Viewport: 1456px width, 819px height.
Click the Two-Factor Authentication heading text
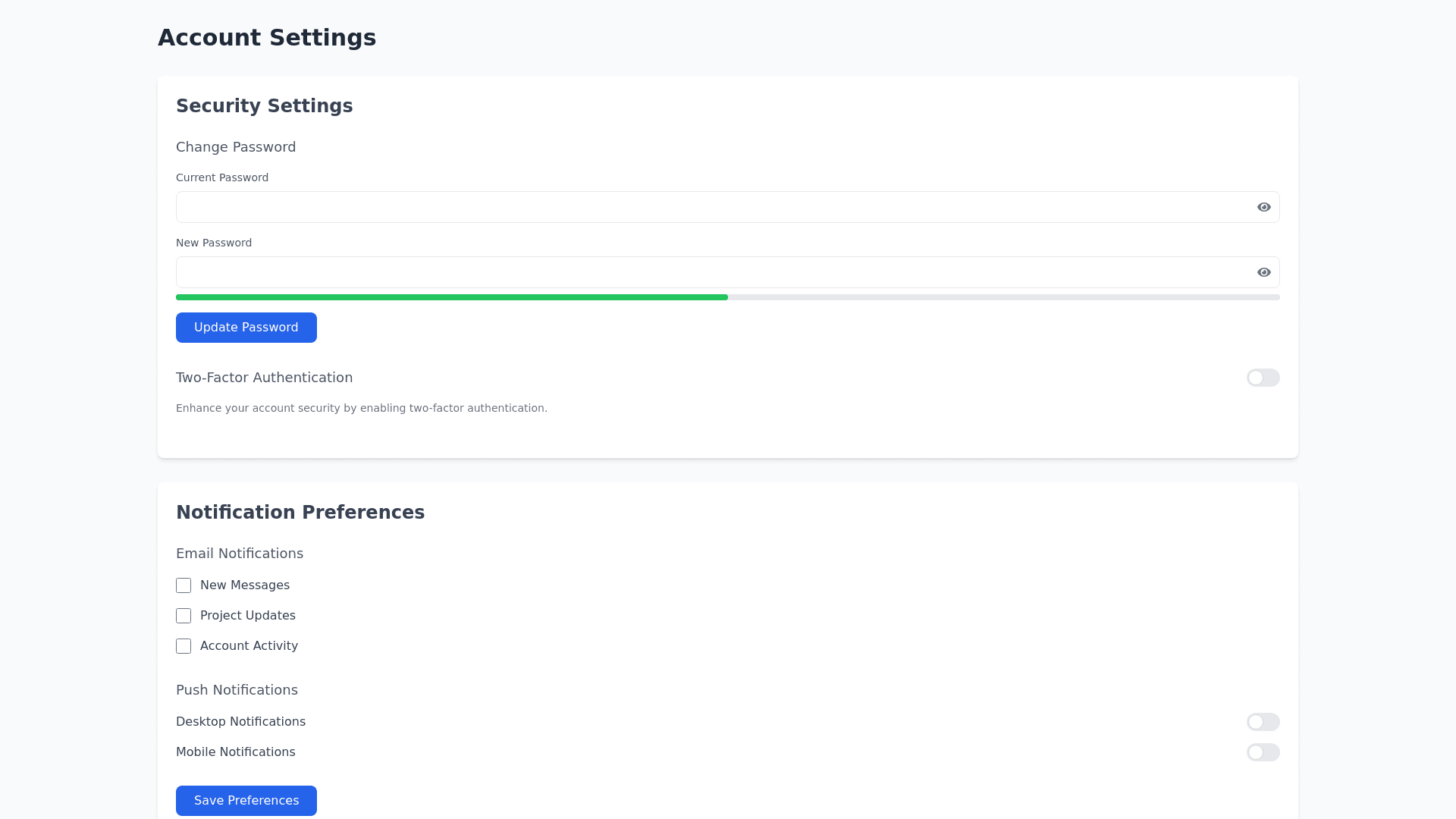tap(264, 378)
